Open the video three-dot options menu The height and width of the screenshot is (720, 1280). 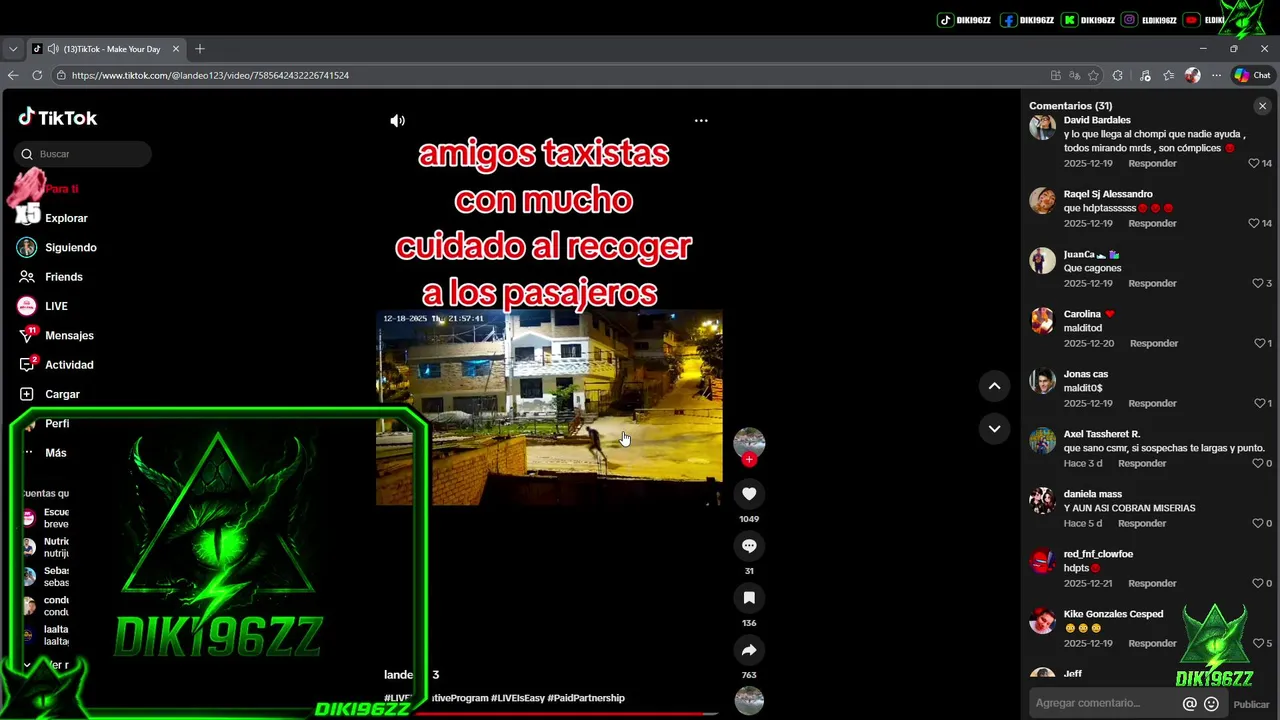(x=701, y=121)
